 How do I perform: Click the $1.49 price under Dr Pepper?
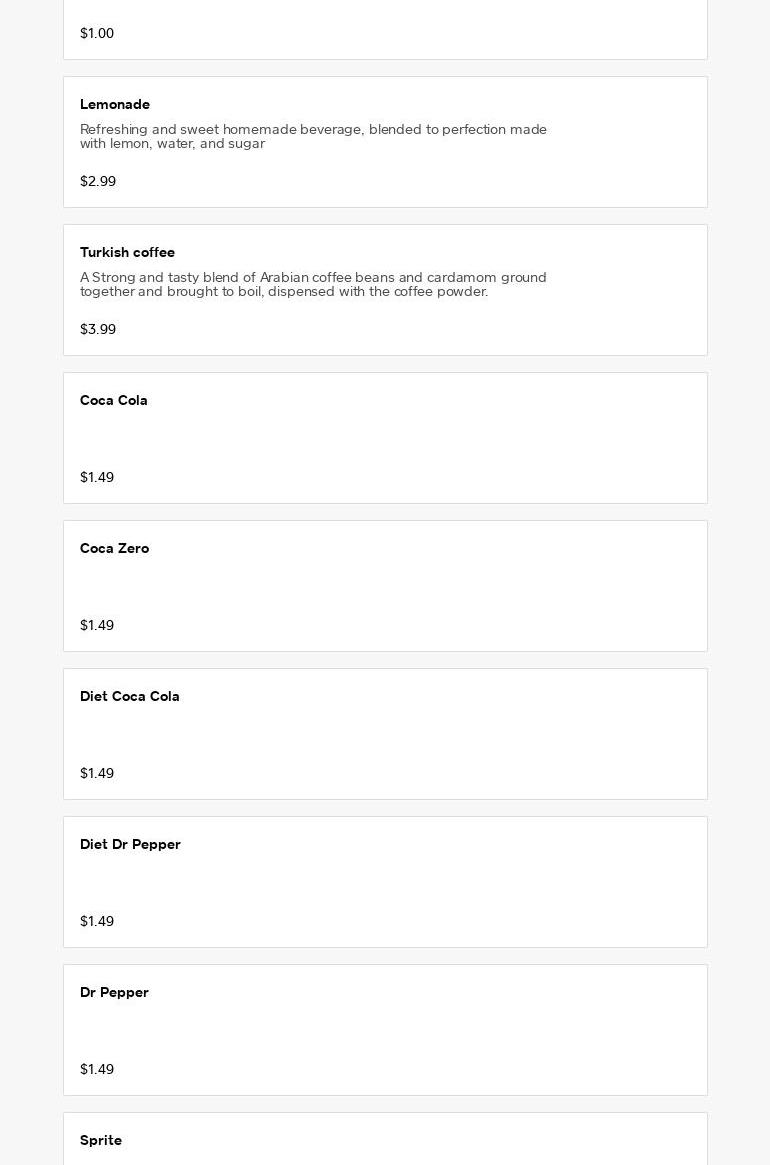(97, 1068)
